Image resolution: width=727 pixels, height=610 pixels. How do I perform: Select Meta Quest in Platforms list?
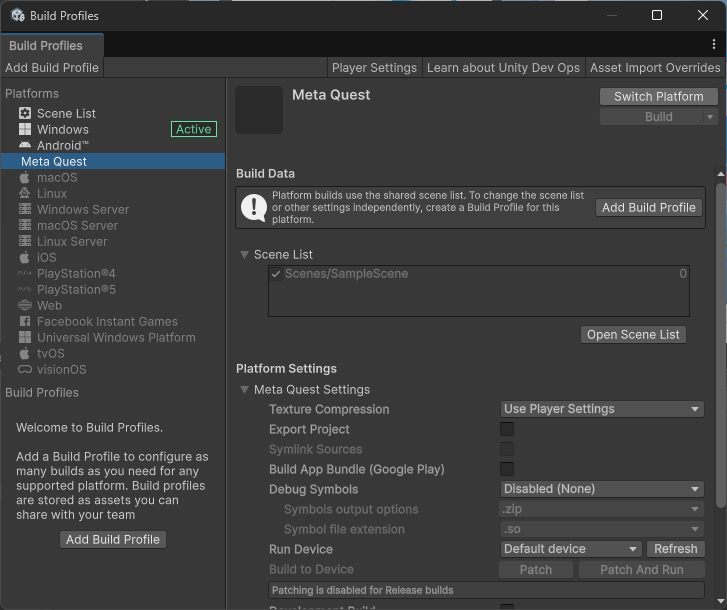pyautogui.click(x=113, y=161)
